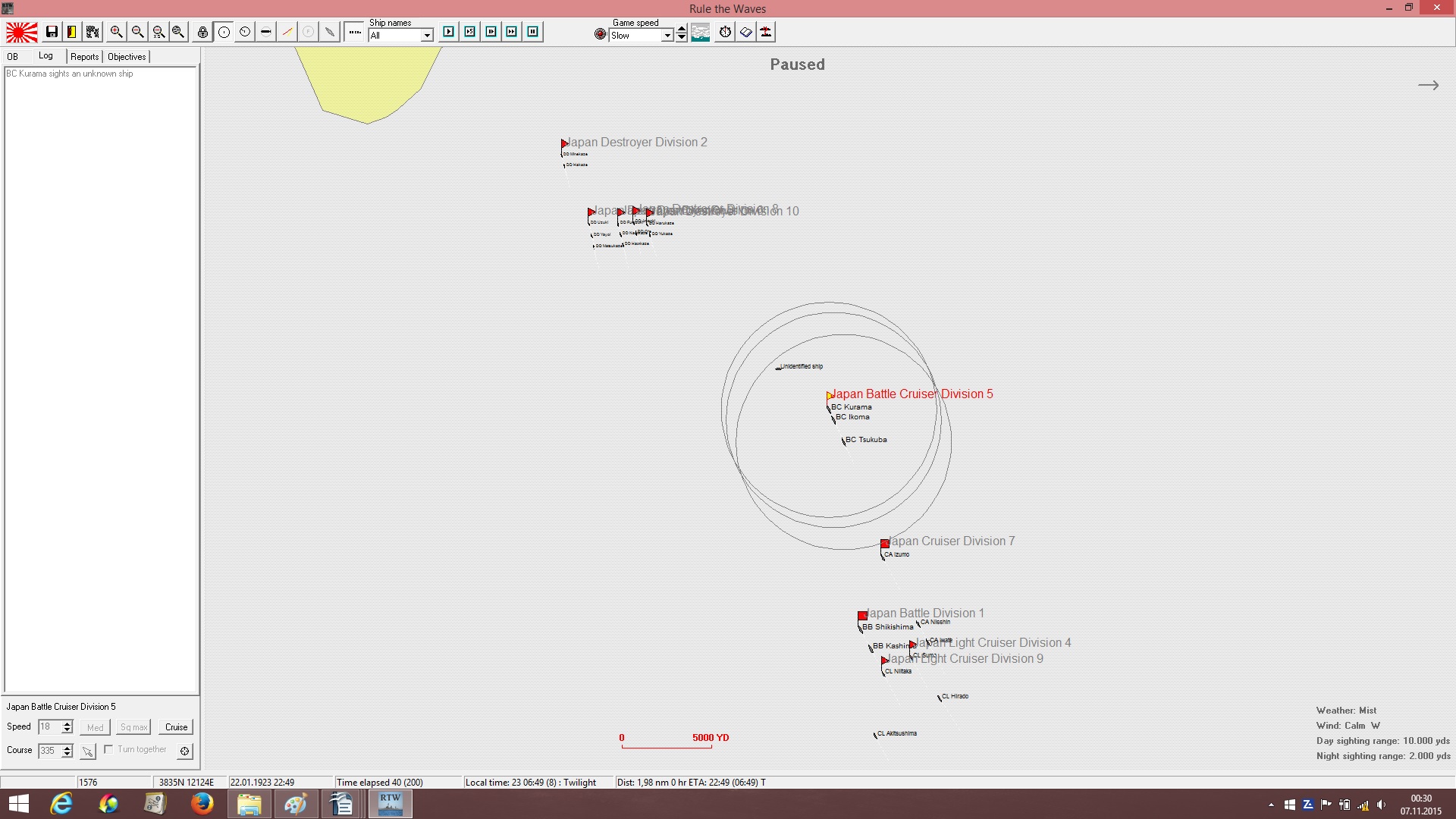Viewport: 1456px width, 819px height.
Task: Click the red ship silhouette icon
Action: coord(766,32)
